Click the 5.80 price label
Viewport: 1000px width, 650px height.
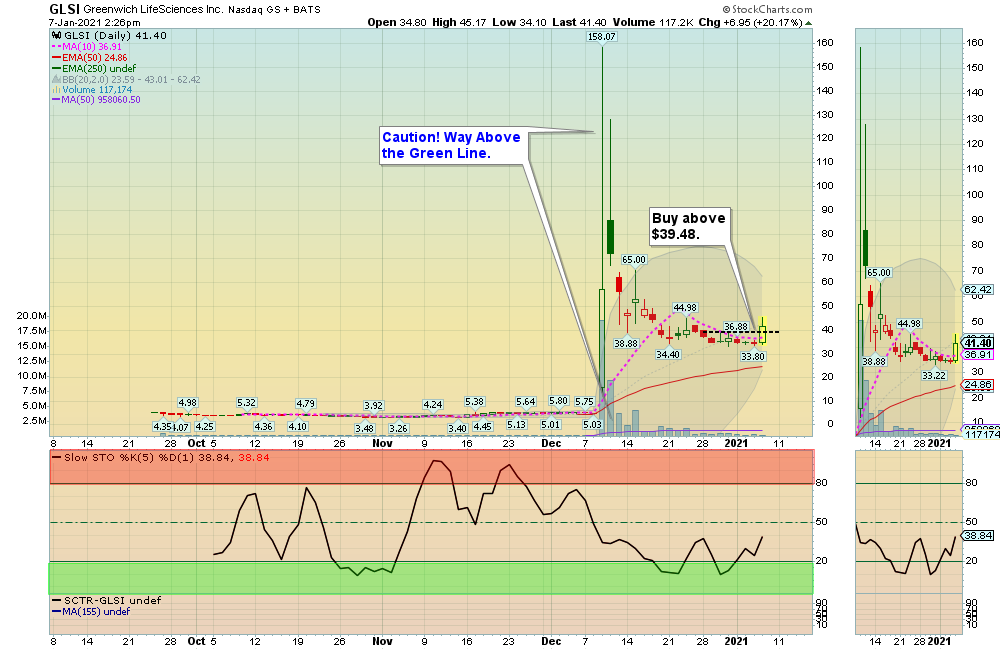(x=559, y=401)
